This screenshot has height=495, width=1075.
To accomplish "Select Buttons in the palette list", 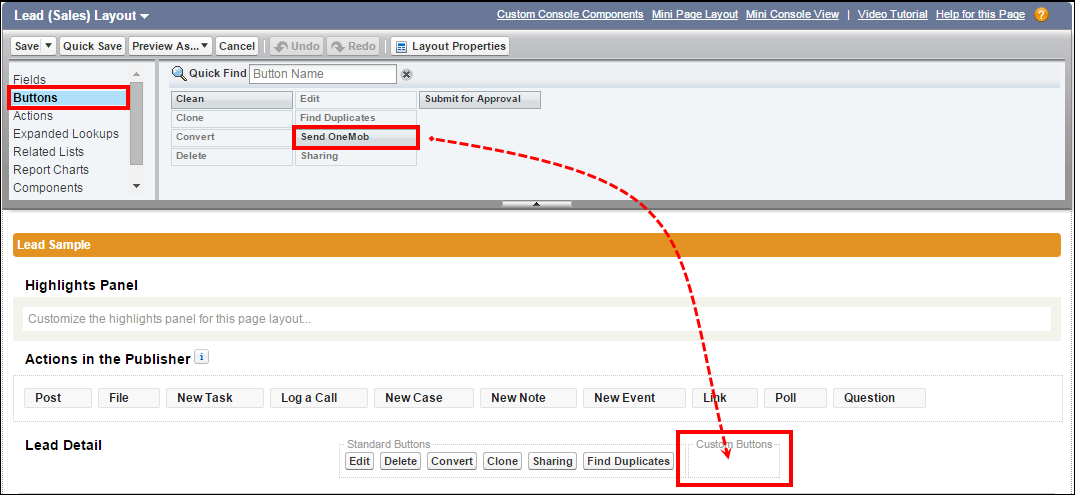I will 69,98.
